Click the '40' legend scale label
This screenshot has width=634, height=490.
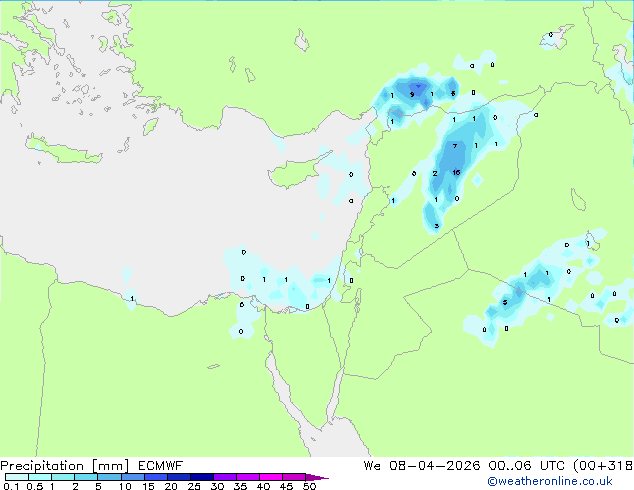263,486
